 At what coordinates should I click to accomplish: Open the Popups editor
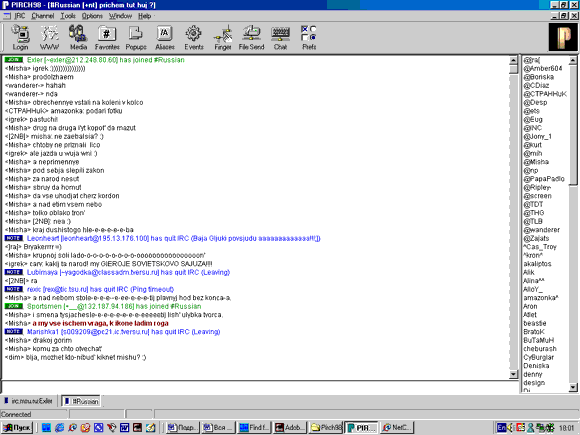click(136, 38)
